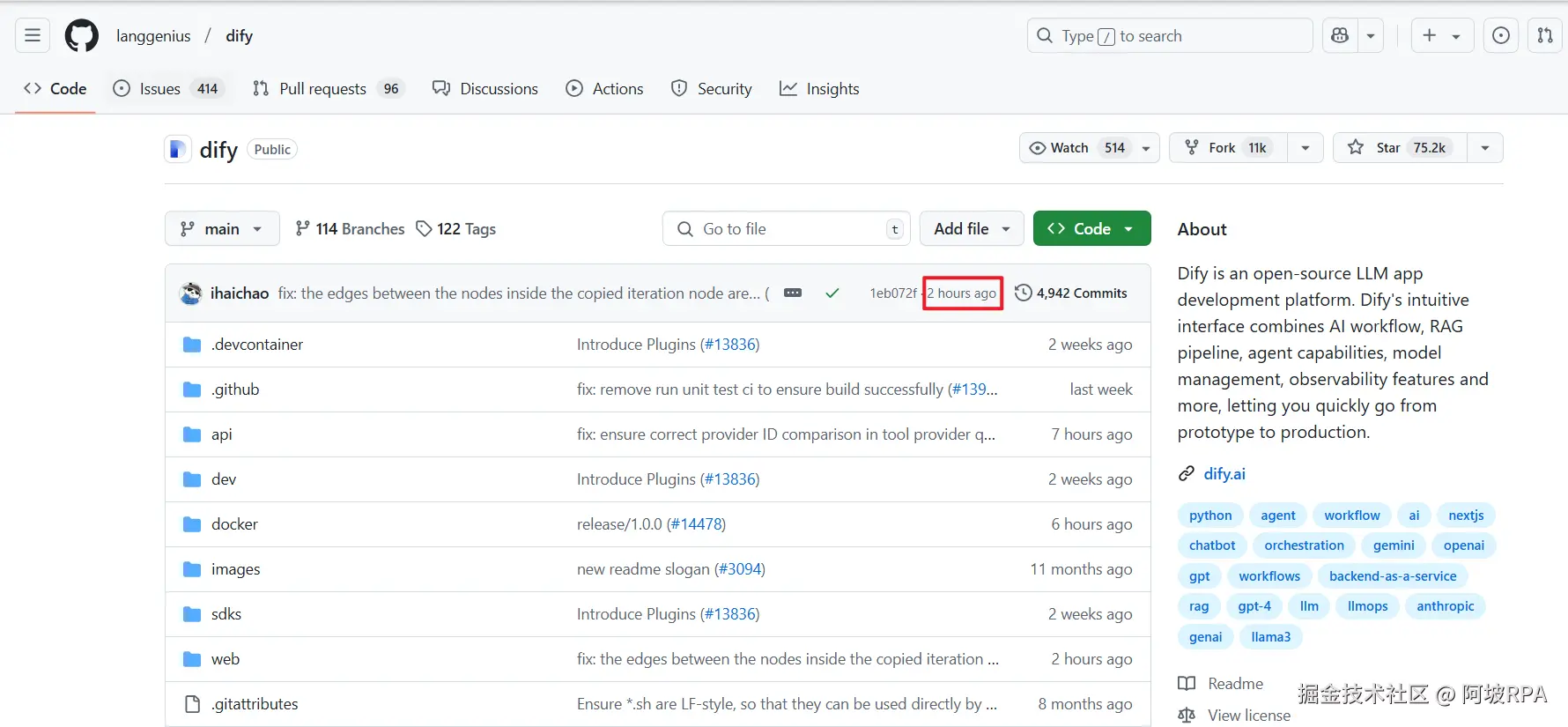Open the Copilot icon button
This screenshot has height=727, width=1568.
pyautogui.click(x=1340, y=35)
